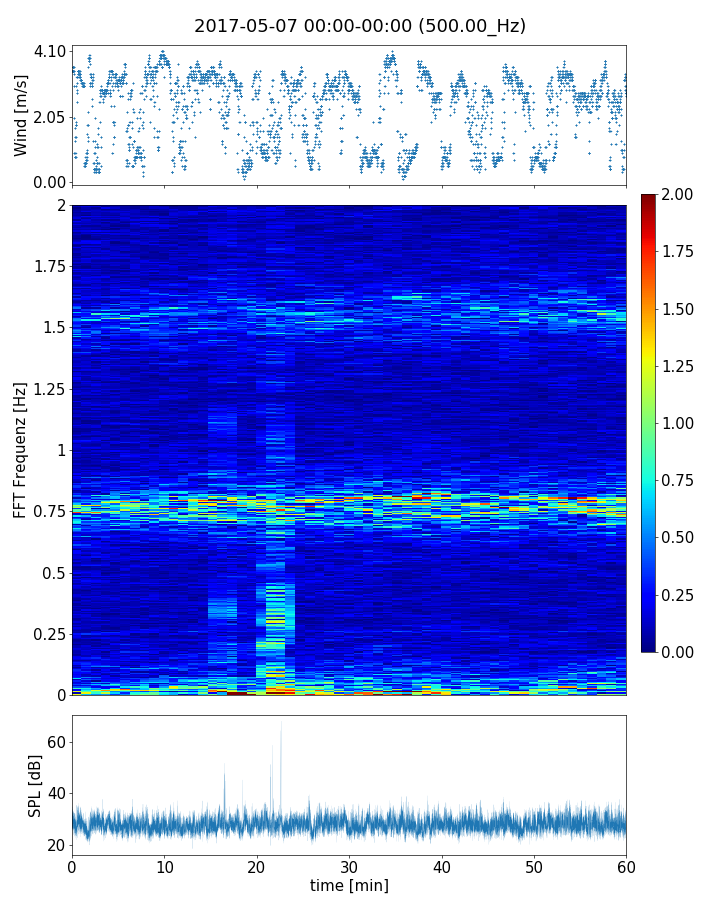Image resolution: width=720 pixels, height=900 pixels.
Task: Click the 10 minute tick on time axis
Action: click(x=164, y=866)
